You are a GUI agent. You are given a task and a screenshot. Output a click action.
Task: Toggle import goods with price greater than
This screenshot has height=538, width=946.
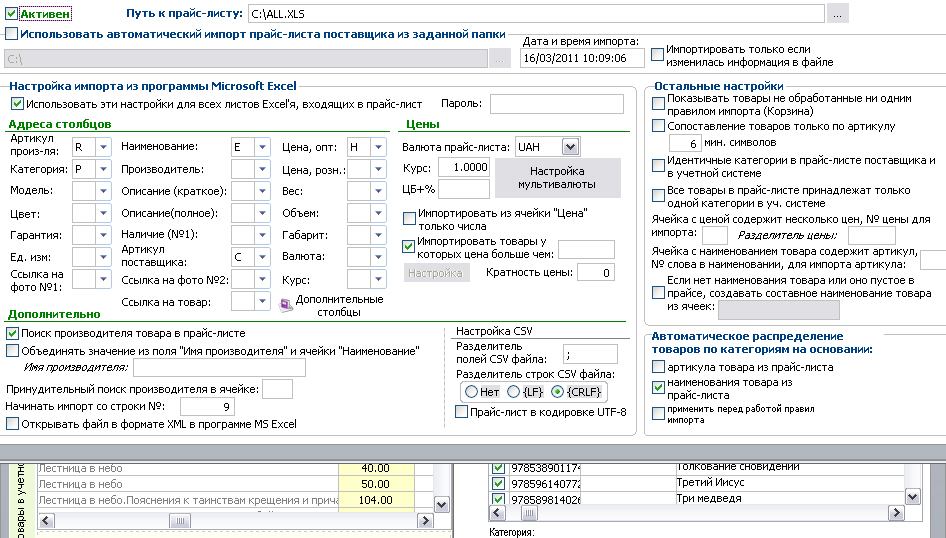pos(408,246)
